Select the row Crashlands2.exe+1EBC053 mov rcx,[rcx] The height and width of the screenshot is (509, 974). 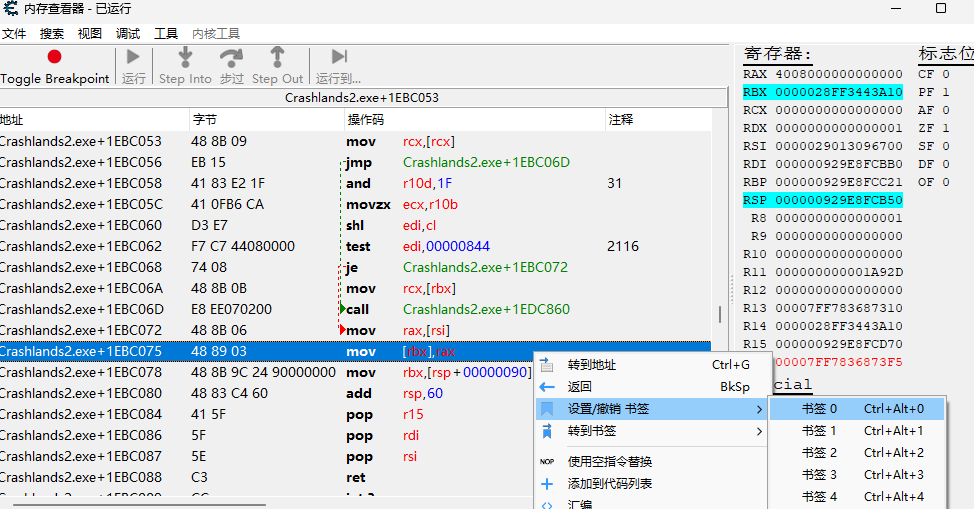(x=355, y=142)
